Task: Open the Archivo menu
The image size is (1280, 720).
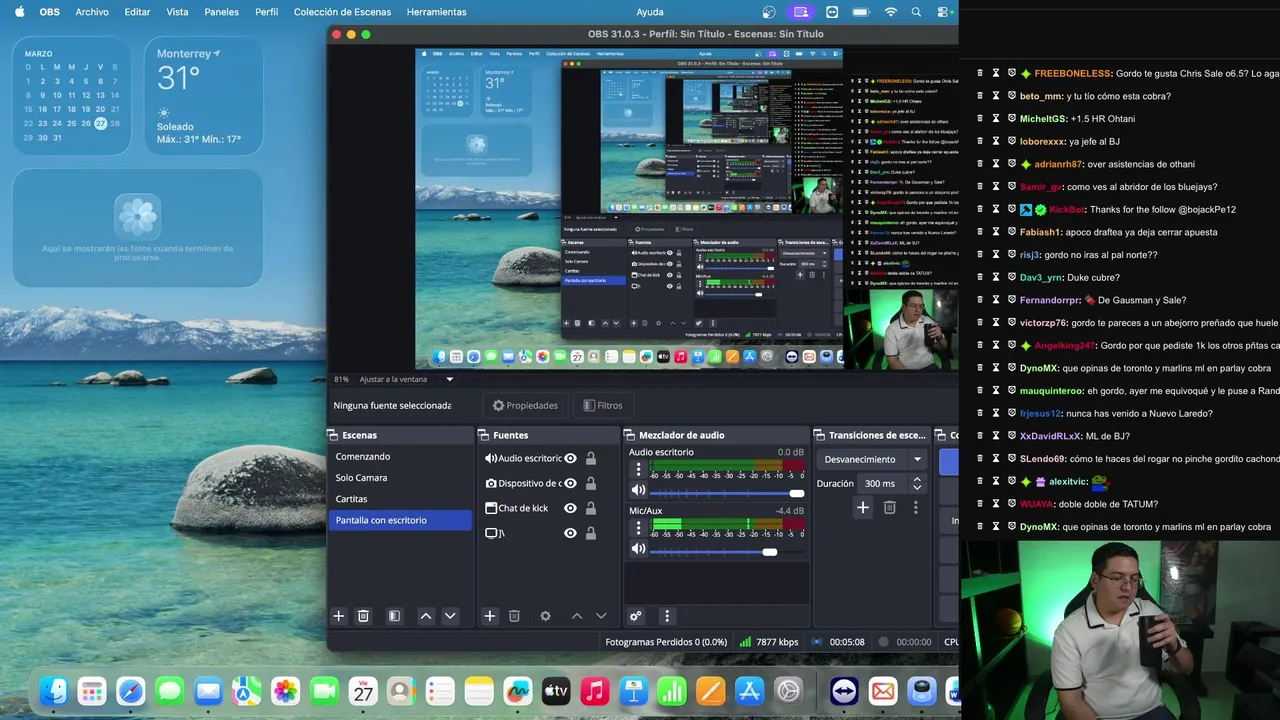Action: coord(92,12)
